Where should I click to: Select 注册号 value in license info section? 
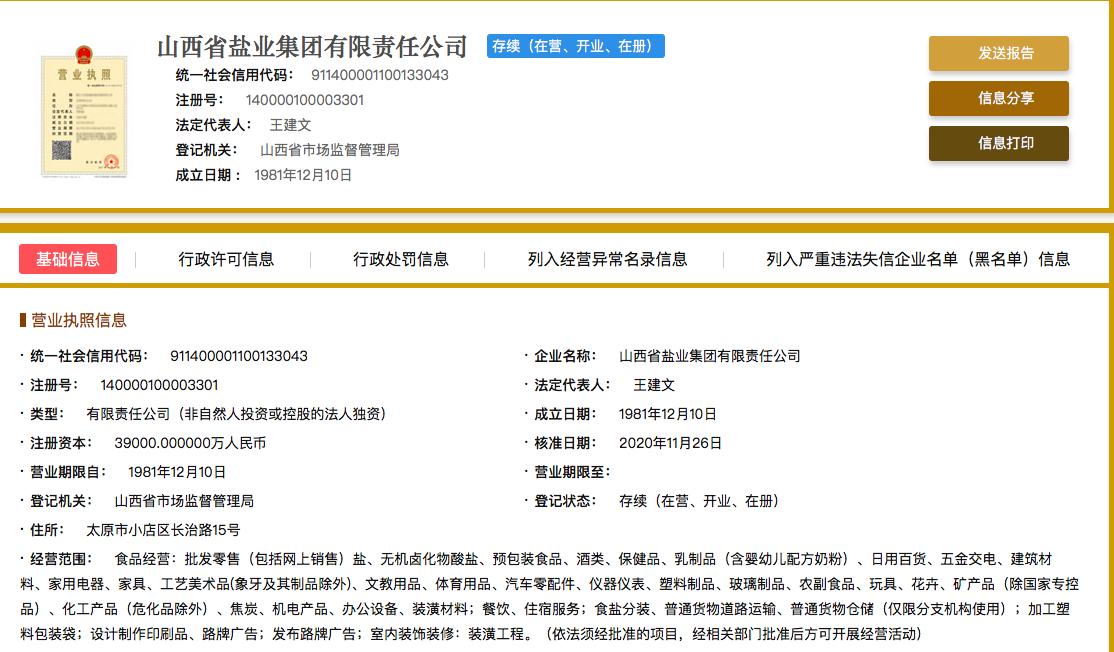click(x=159, y=385)
